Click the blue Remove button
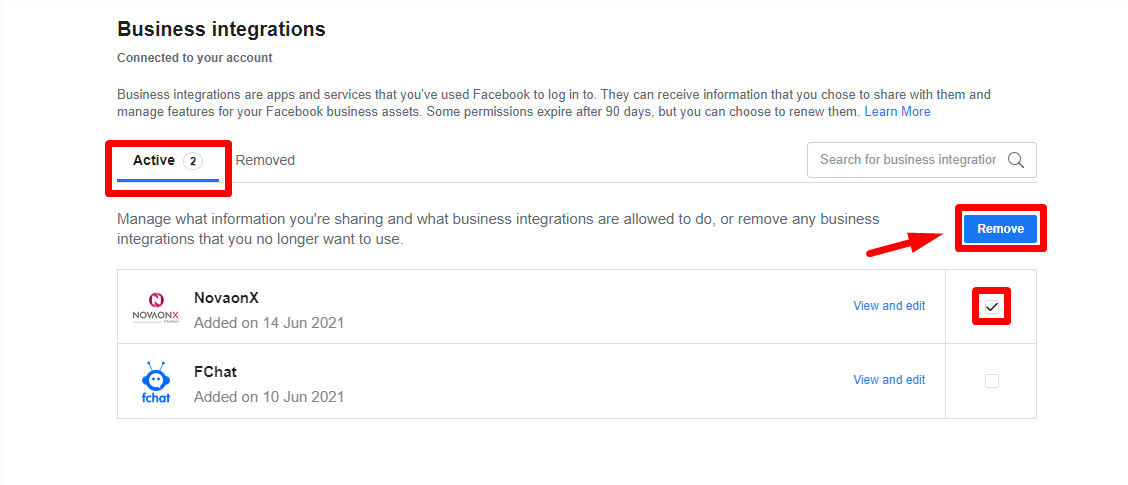This screenshot has width=1128, height=485. coord(1001,229)
